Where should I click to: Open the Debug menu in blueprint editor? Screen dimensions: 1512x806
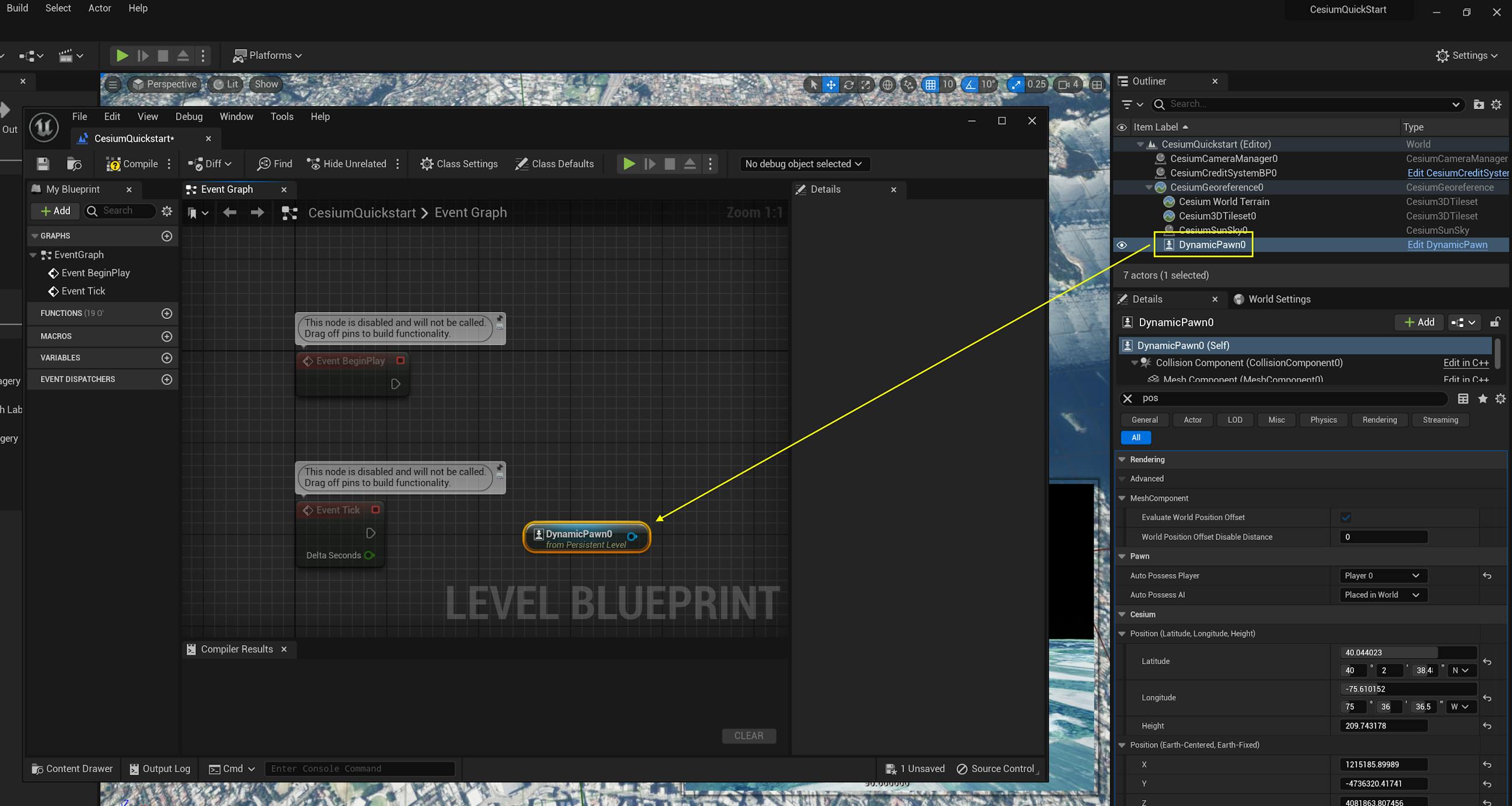(x=188, y=116)
